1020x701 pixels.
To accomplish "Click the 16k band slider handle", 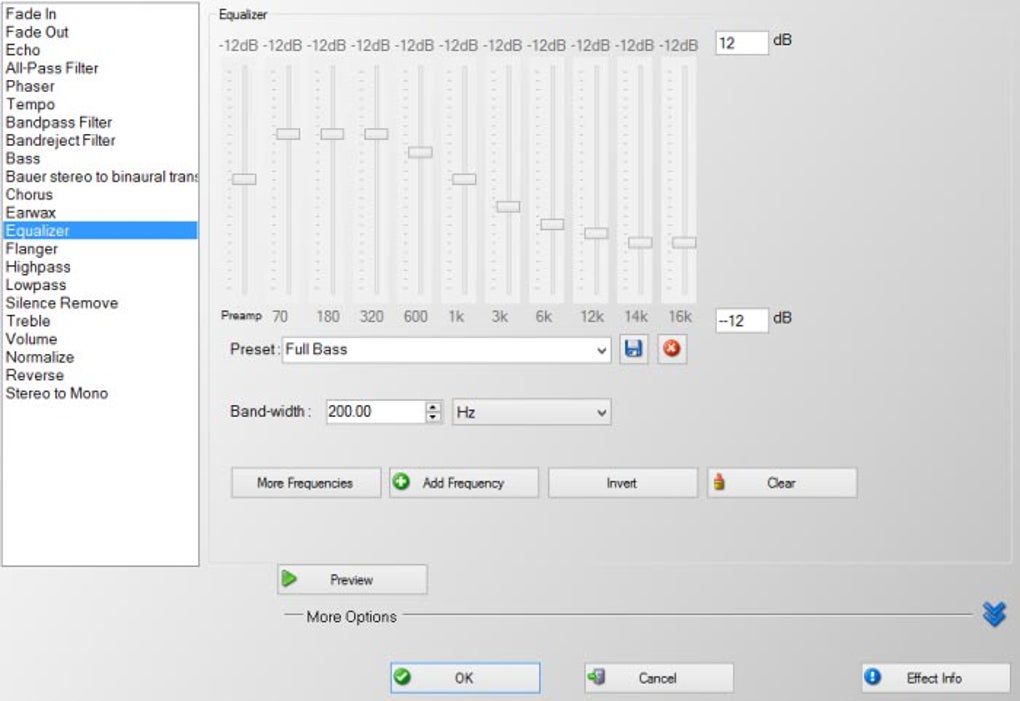I will (x=684, y=243).
